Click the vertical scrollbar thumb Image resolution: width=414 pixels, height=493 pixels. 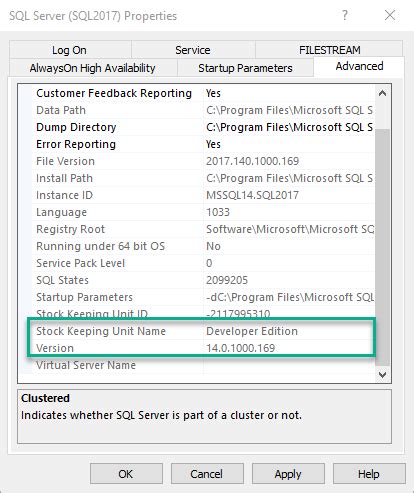[x=382, y=247]
